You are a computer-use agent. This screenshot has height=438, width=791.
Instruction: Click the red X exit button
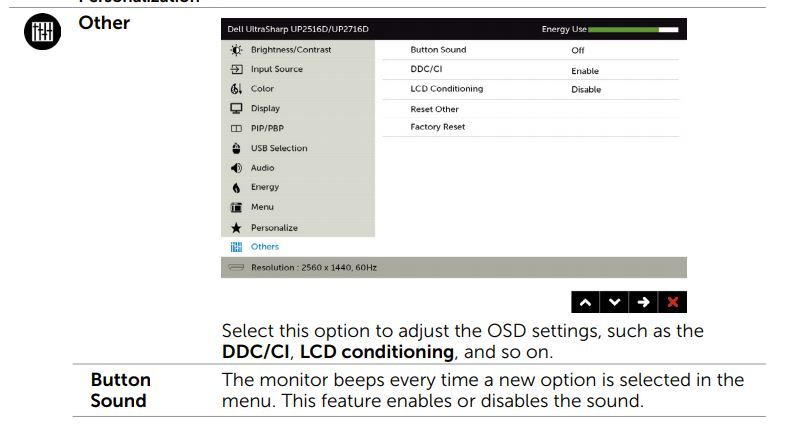click(672, 302)
